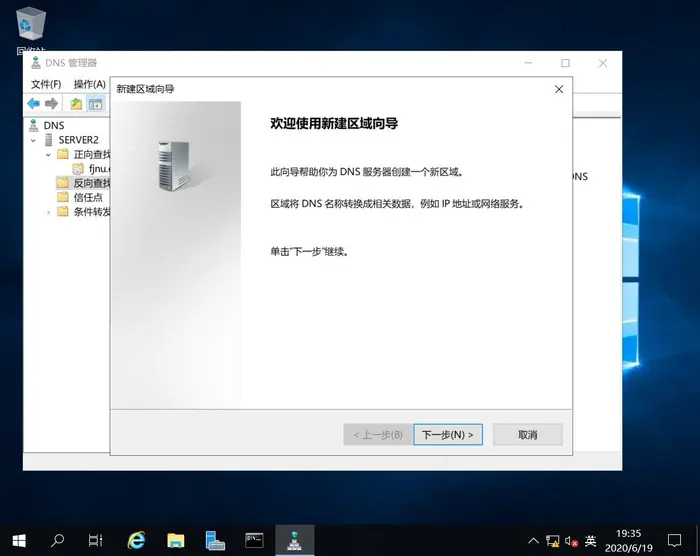Image resolution: width=700 pixels, height=556 pixels.
Task: Expand the conditional forwarders folder
Action: 48,212
